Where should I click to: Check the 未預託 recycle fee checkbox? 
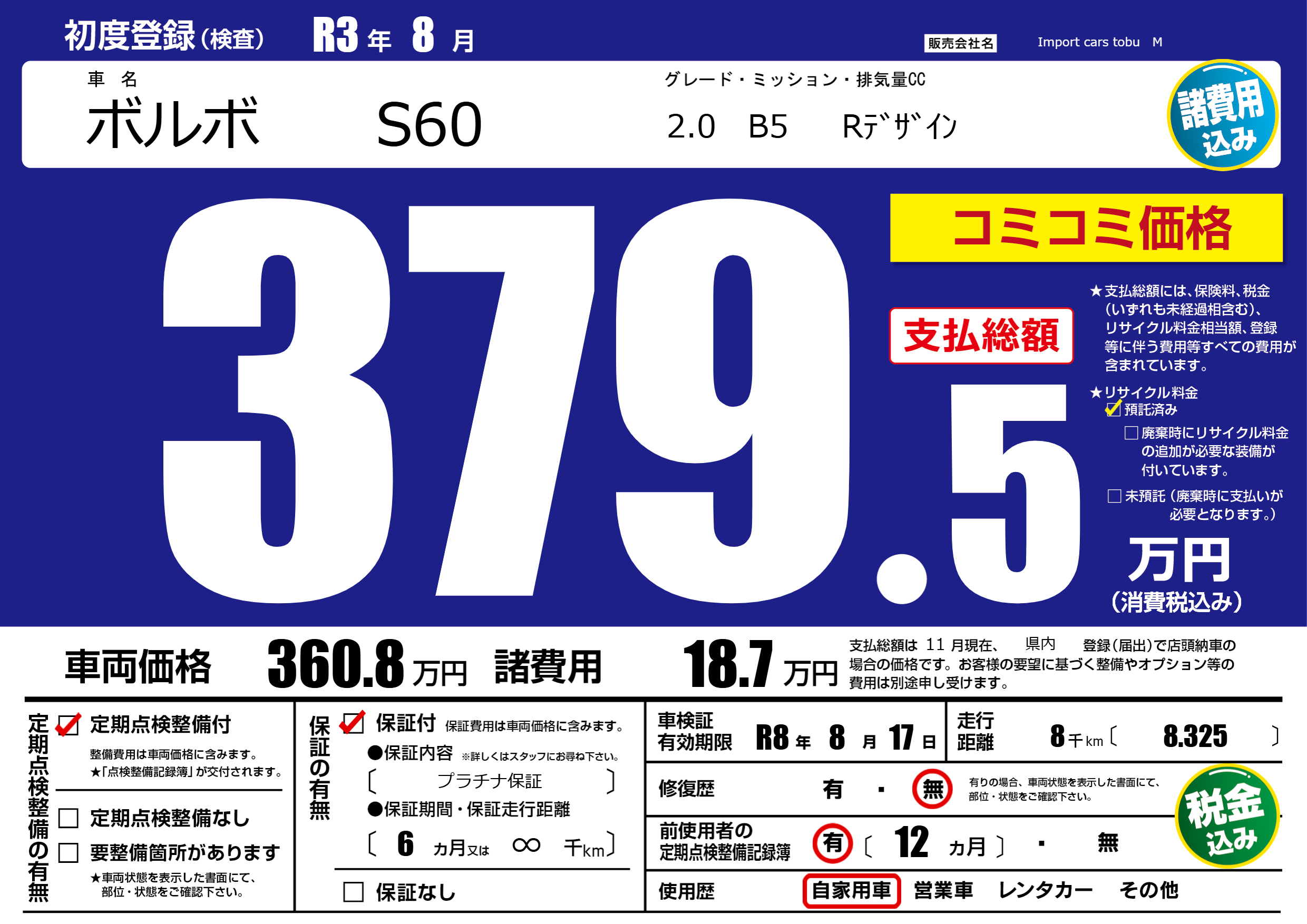point(1114,496)
